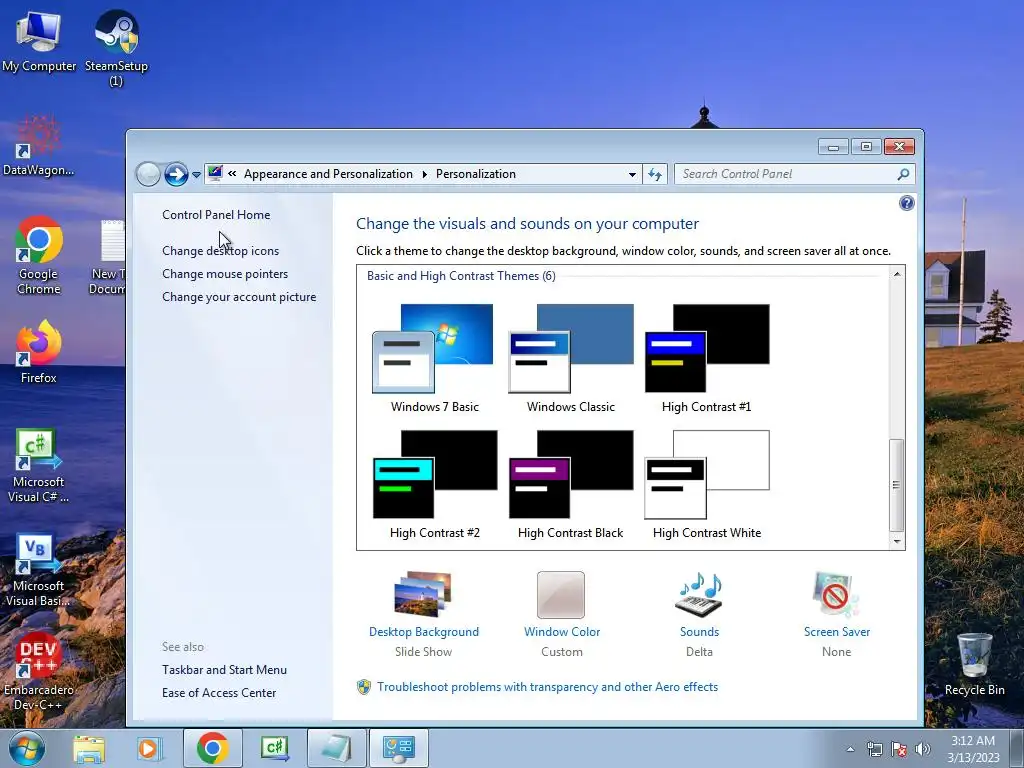1024x768 pixels.
Task: Select the Firefox desktop shortcut
Action: [39, 352]
